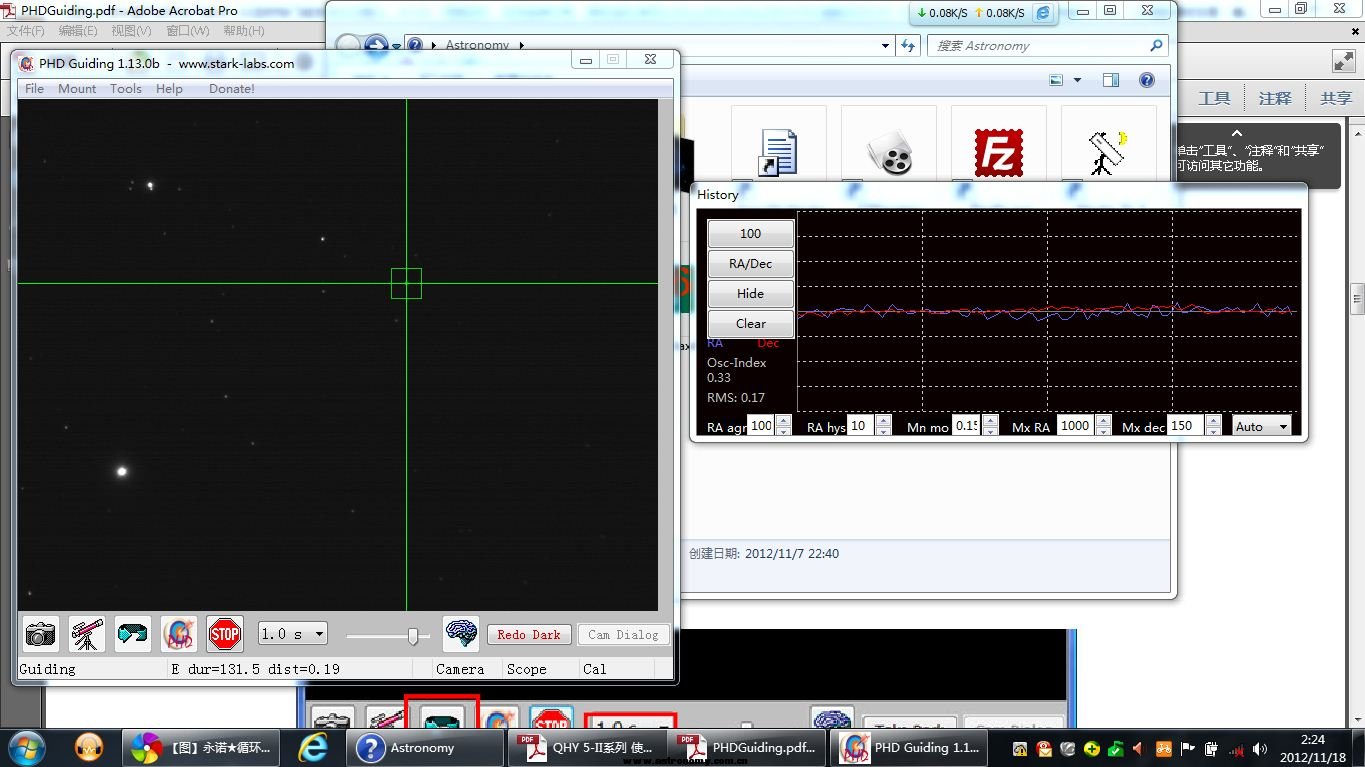1365x767 pixels.
Task: Open the File menu in PHD Guiding
Action: click(34, 88)
